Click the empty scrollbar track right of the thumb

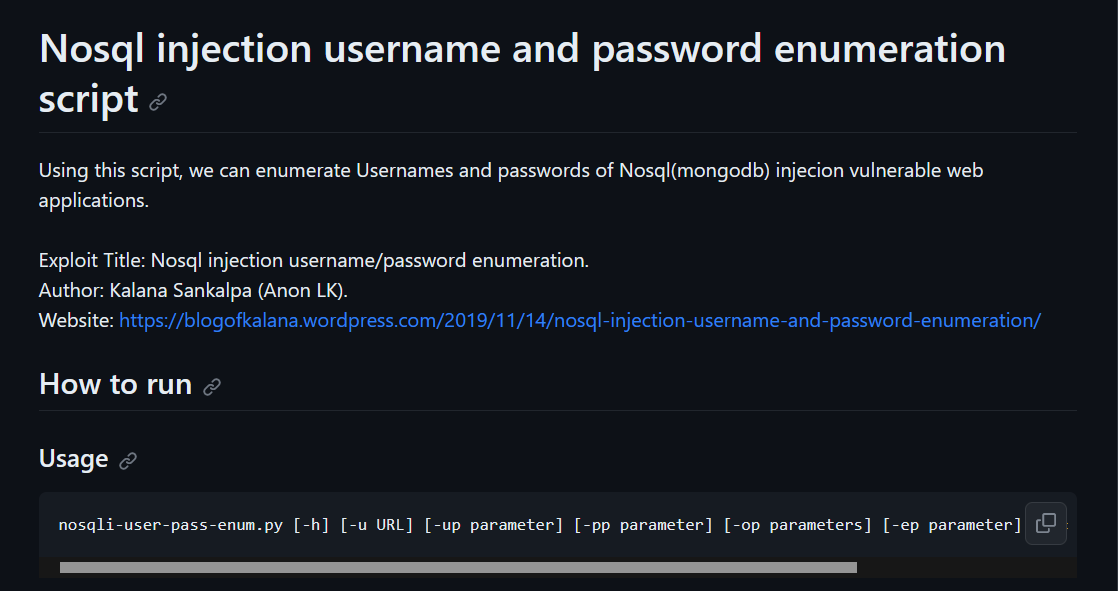966,567
